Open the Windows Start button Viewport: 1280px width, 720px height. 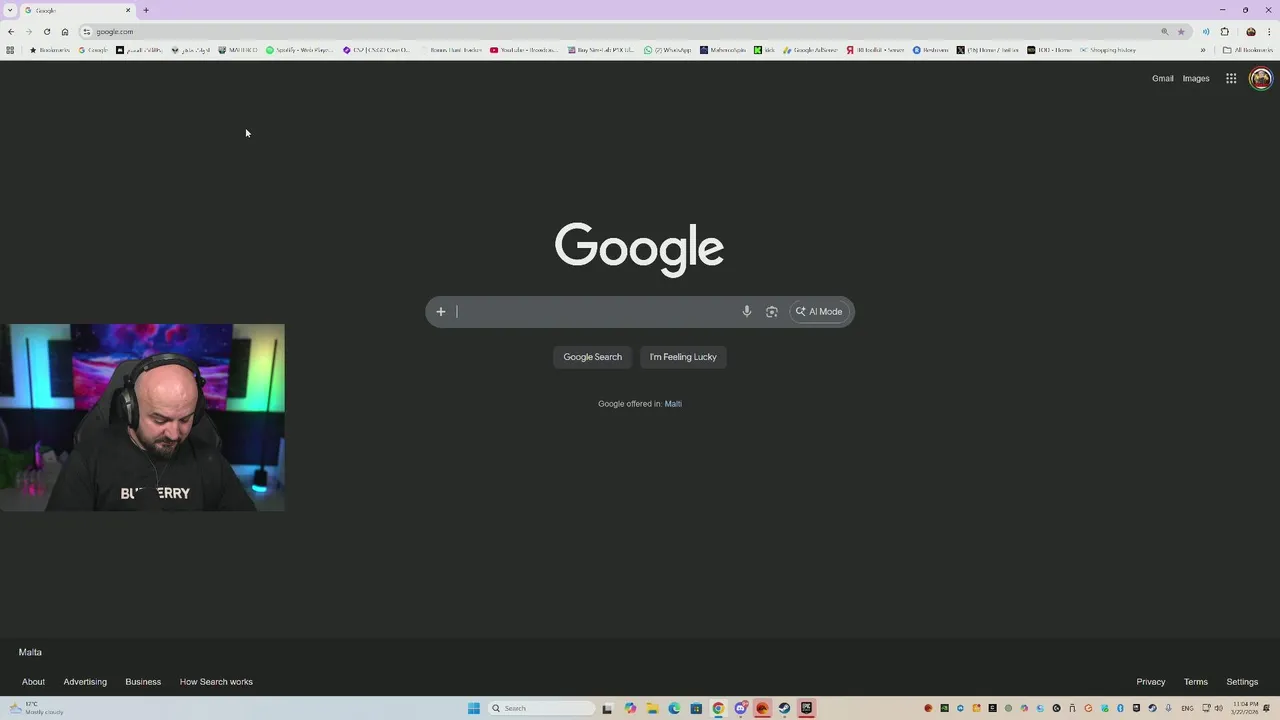473,708
